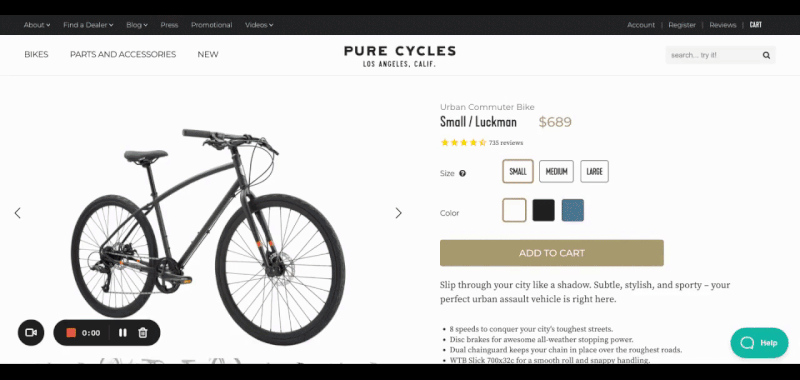Click the camera recorder icon
The image size is (800, 380).
point(31,333)
